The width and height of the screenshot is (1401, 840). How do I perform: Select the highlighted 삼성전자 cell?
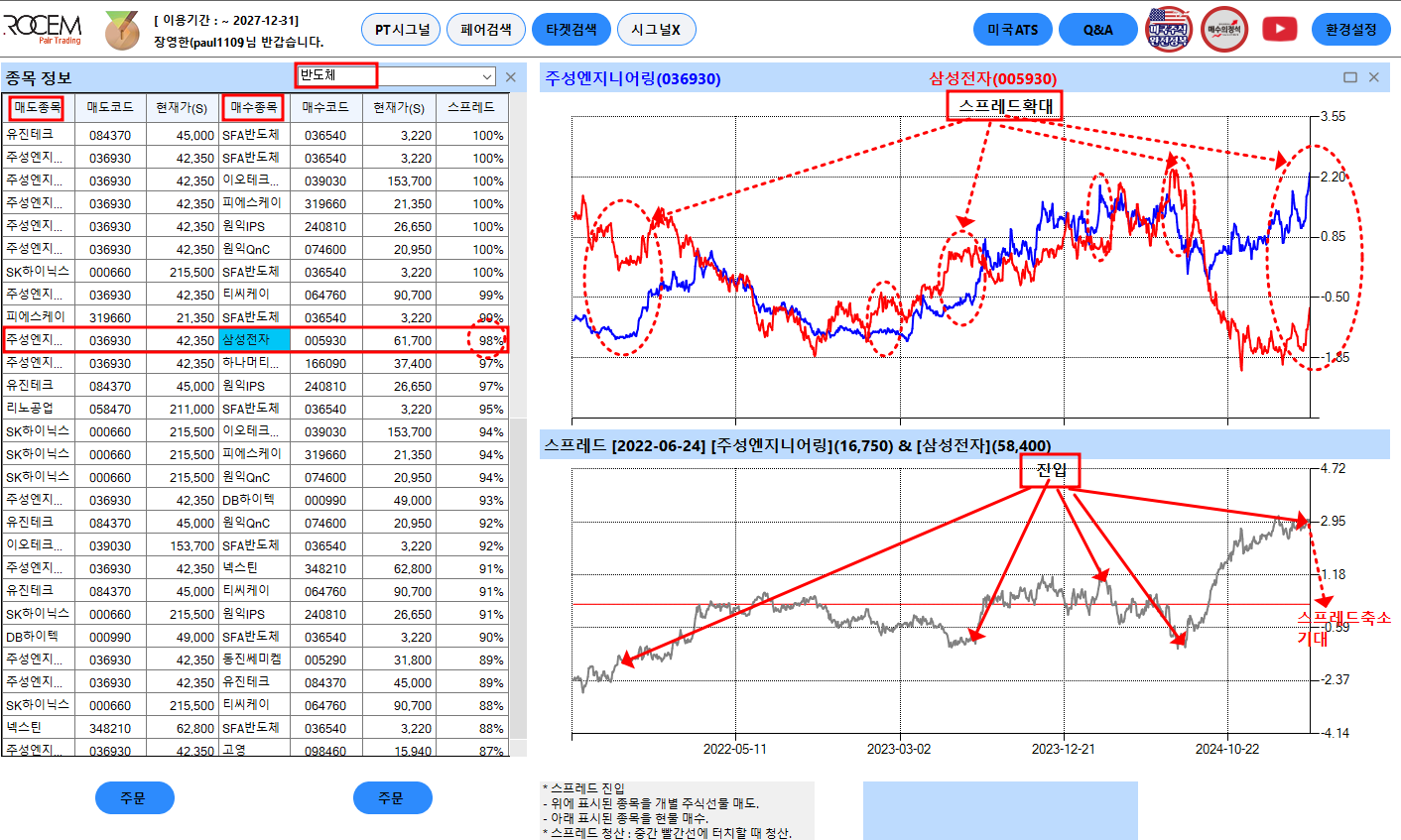pyautogui.click(x=254, y=340)
